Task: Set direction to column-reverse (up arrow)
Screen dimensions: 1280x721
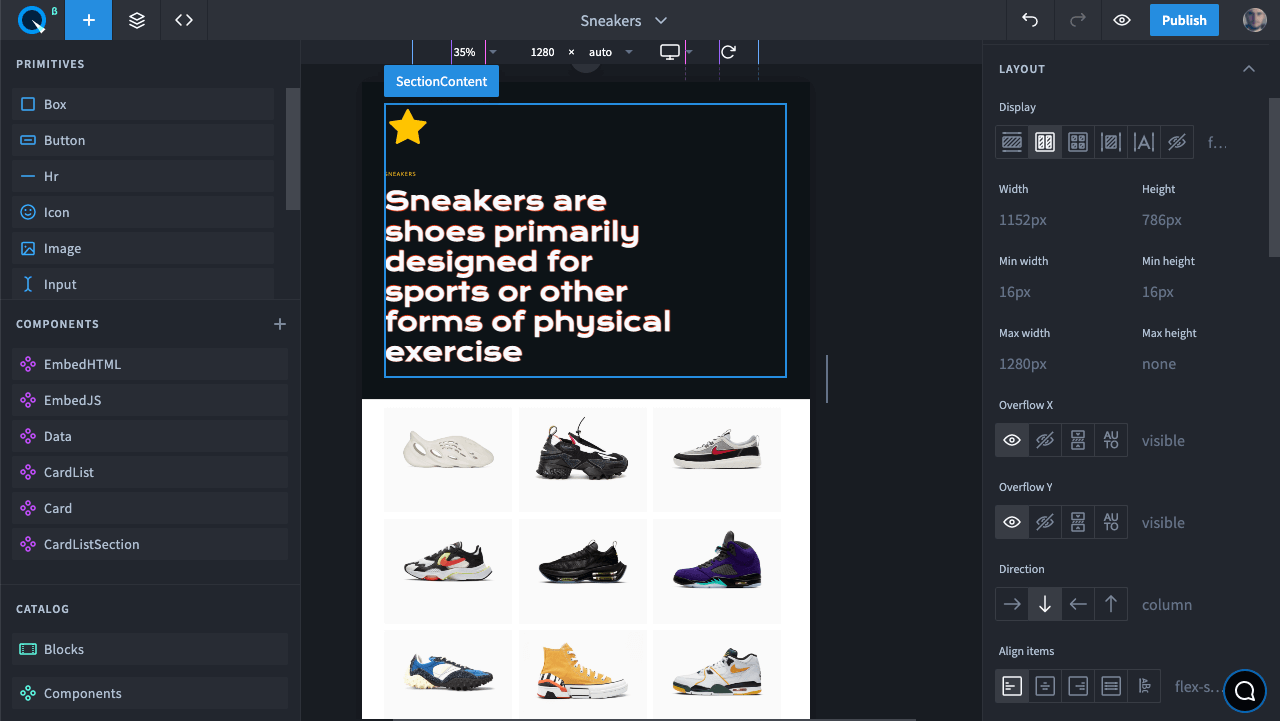Action: coord(1111,604)
